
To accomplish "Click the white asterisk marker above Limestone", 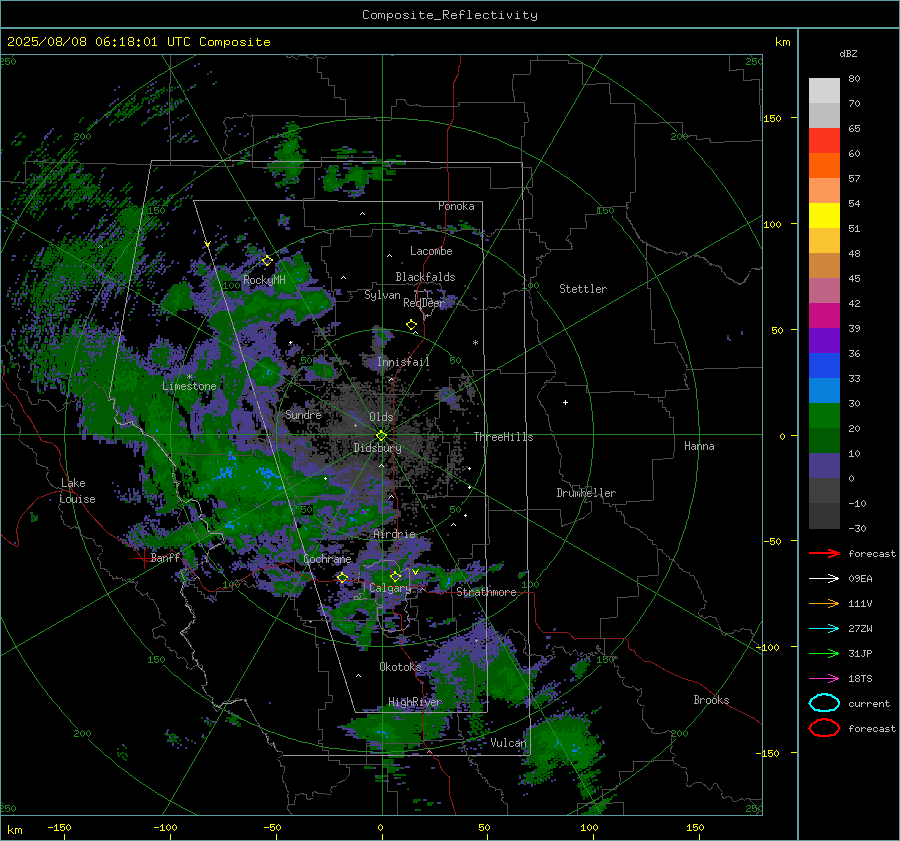I will [x=189, y=377].
